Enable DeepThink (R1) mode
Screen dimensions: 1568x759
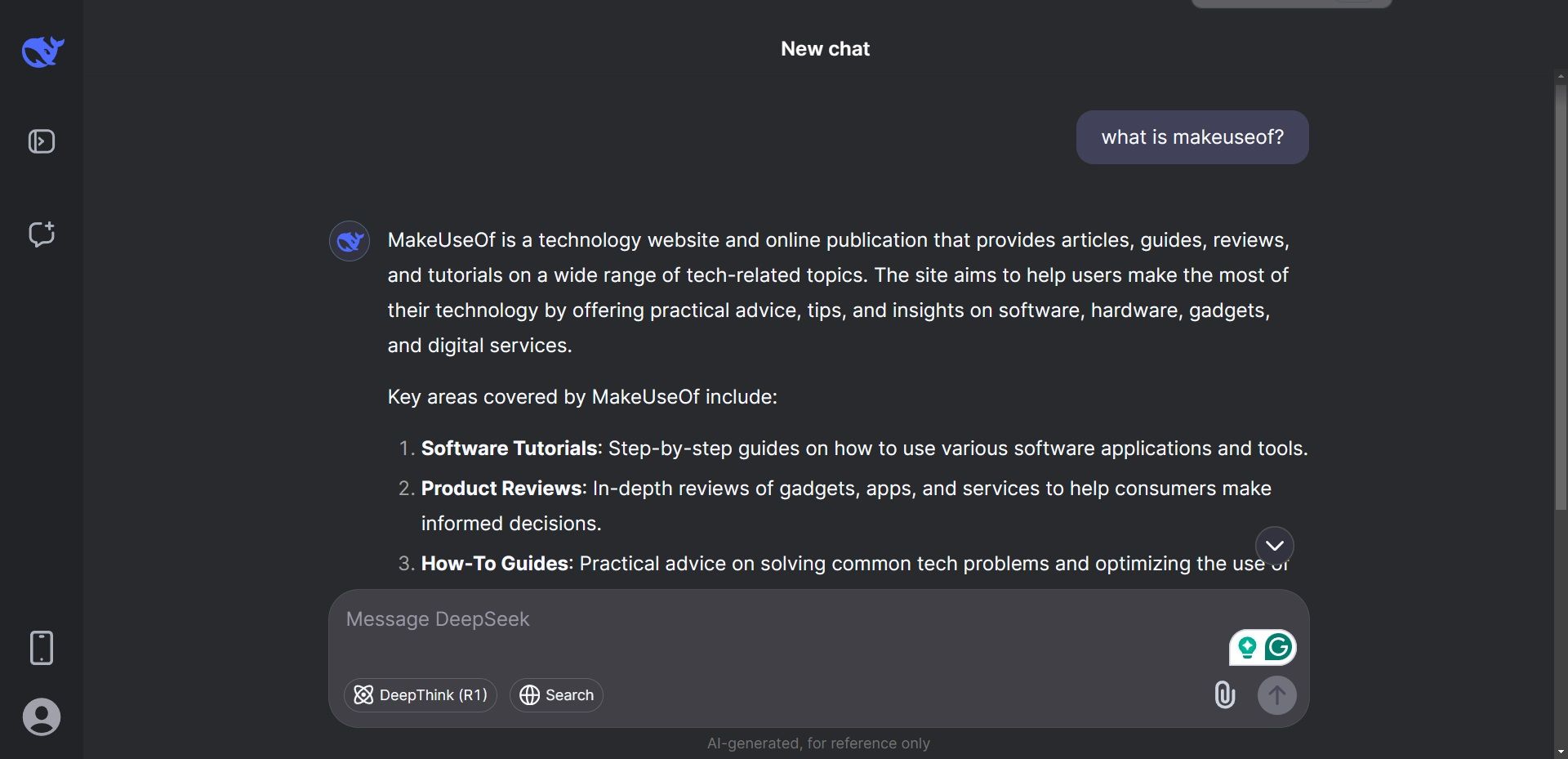(x=421, y=695)
